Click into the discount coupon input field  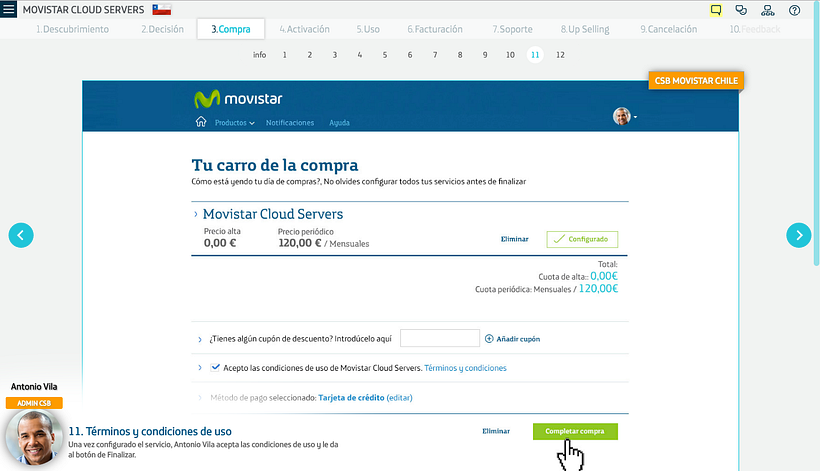[x=439, y=339]
